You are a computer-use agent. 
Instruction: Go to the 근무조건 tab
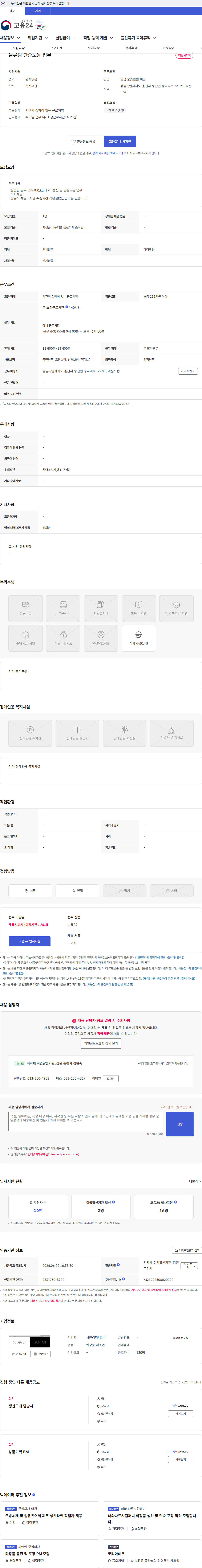click(56, 48)
